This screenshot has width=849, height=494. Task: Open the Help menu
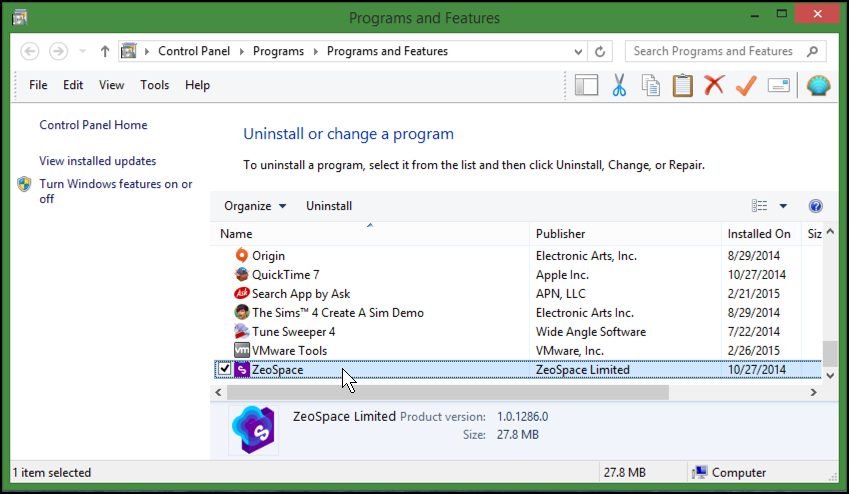coord(197,85)
